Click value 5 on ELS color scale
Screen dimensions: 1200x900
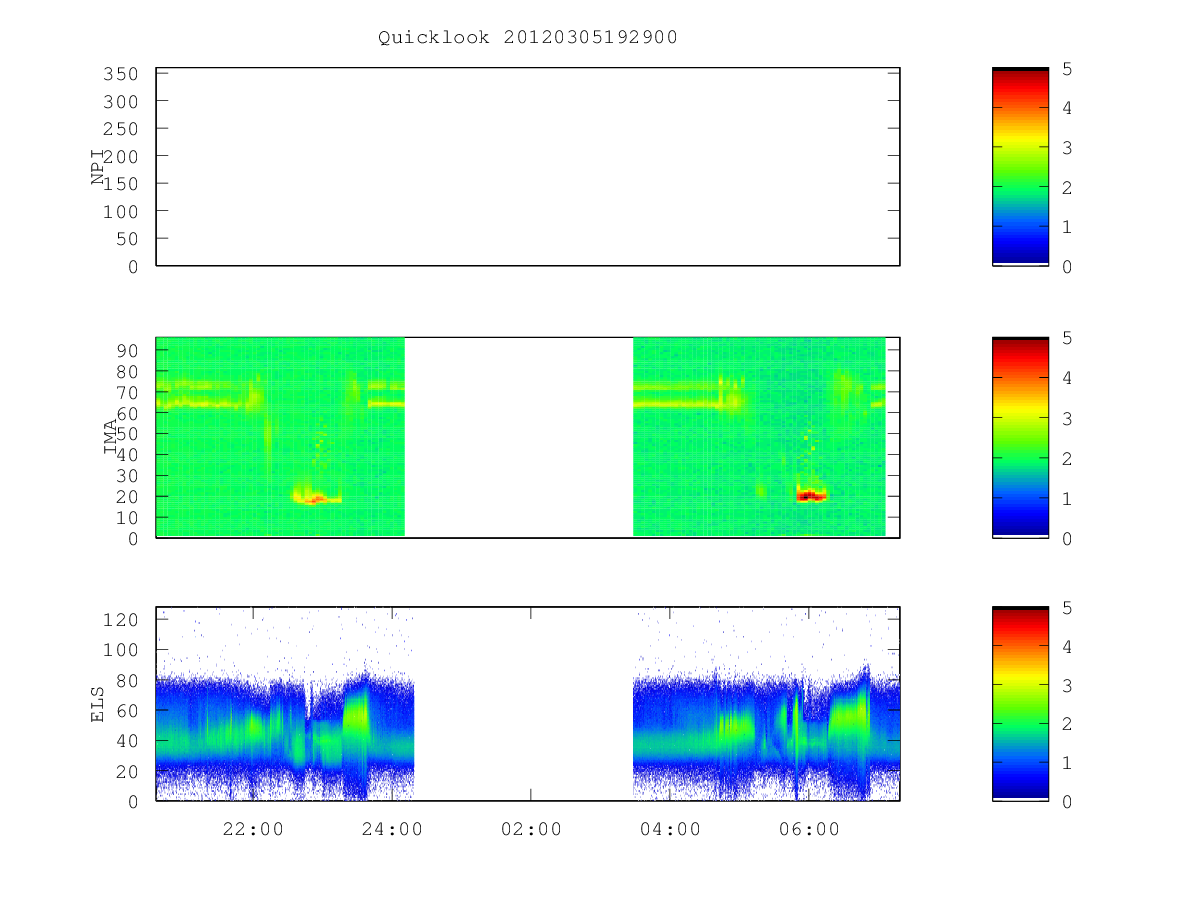pyautogui.click(x=1067, y=608)
